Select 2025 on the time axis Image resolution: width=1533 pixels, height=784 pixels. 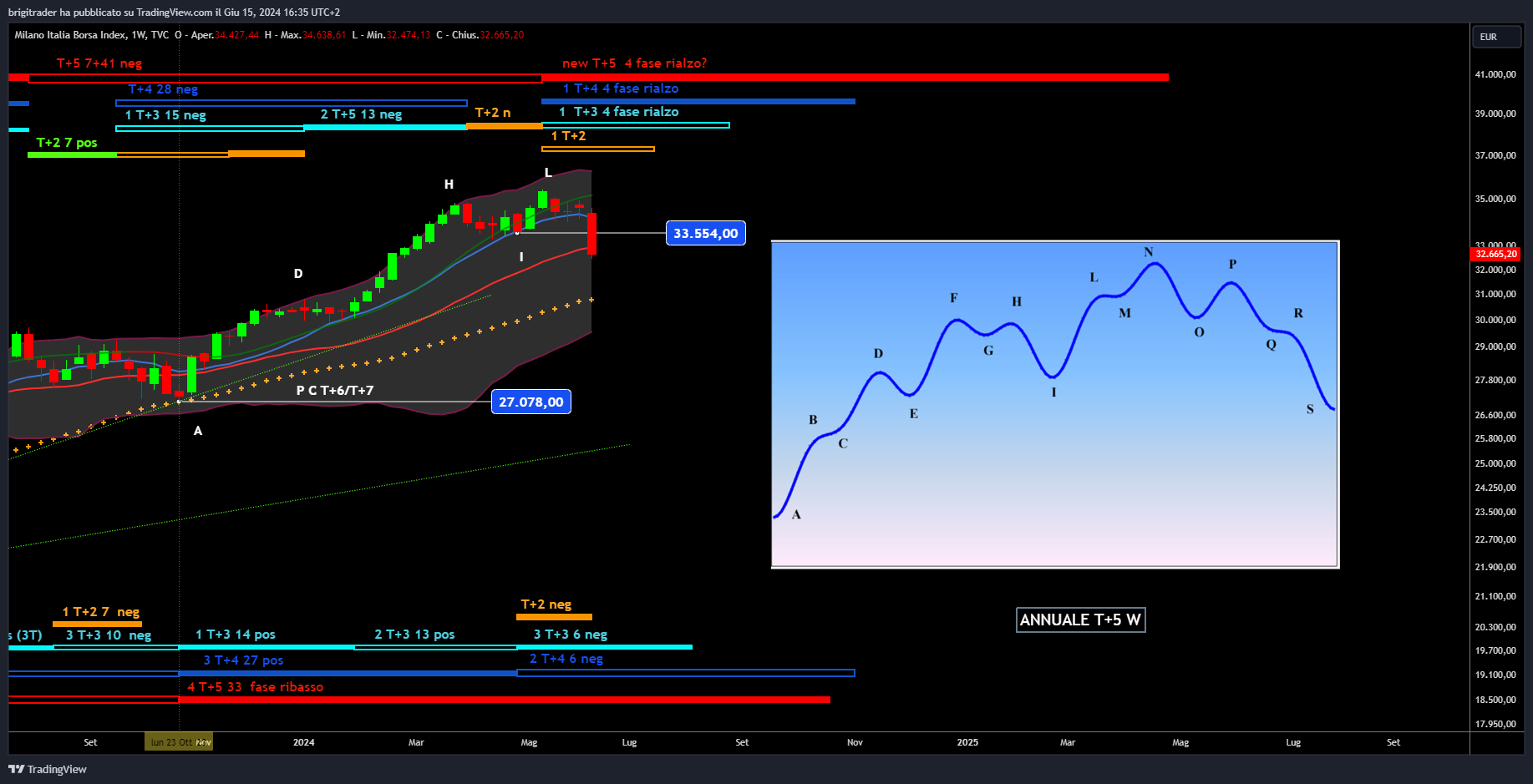967,742
